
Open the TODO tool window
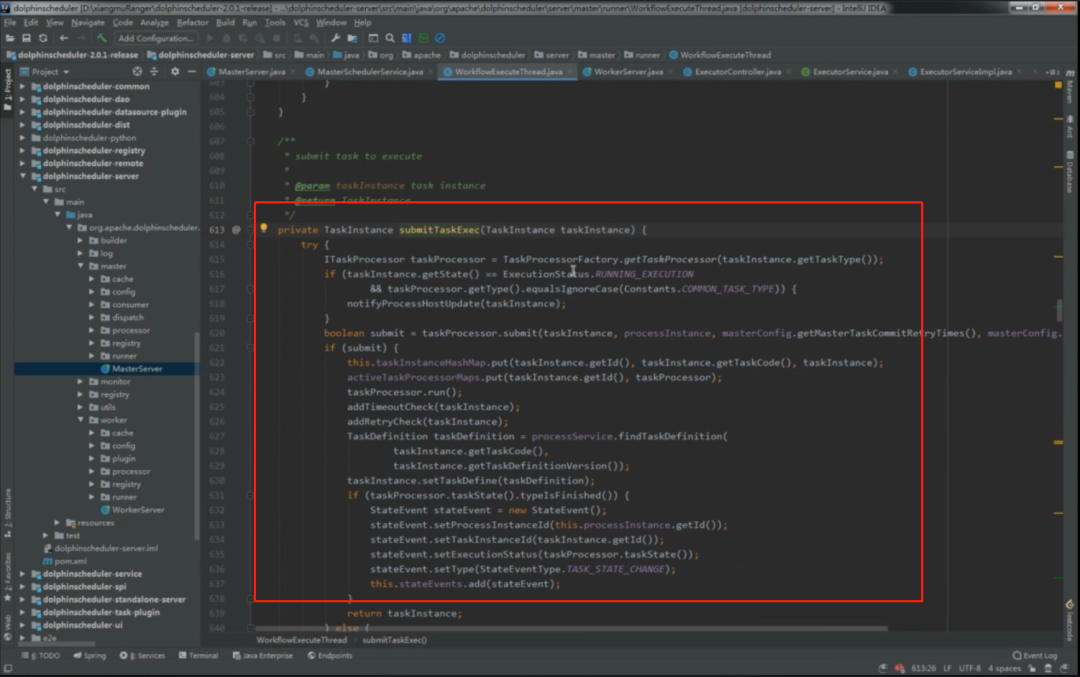tap(41, 656)
